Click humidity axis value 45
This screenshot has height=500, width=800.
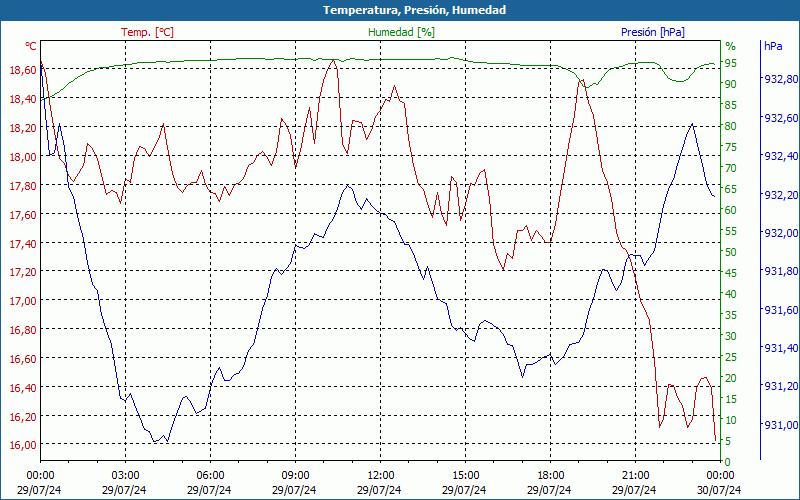pos(731,273)
